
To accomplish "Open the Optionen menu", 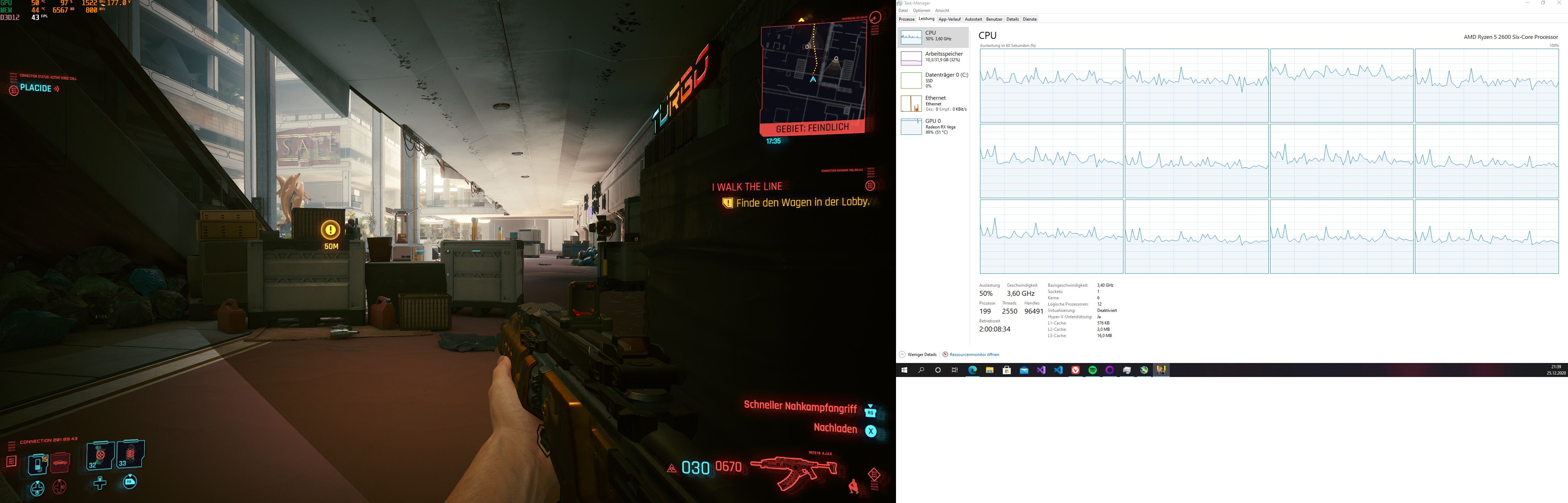I will coord(921,11).
